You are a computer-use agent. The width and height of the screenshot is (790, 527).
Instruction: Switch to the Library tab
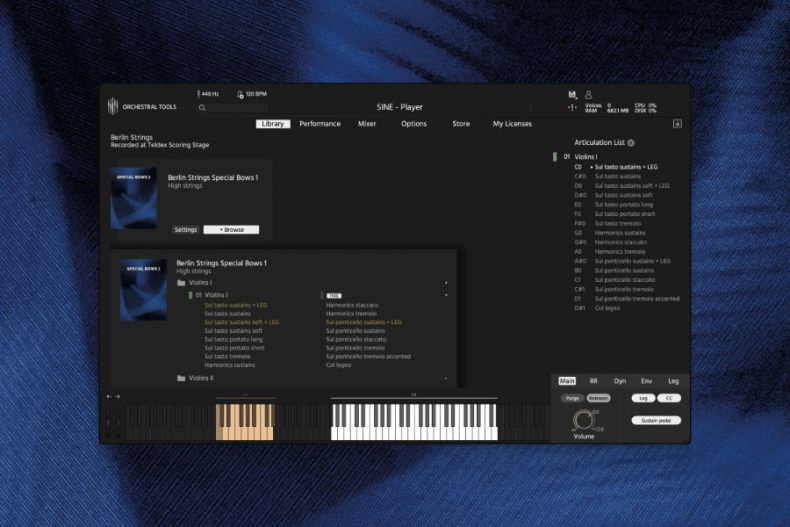[x=273, y=124]
